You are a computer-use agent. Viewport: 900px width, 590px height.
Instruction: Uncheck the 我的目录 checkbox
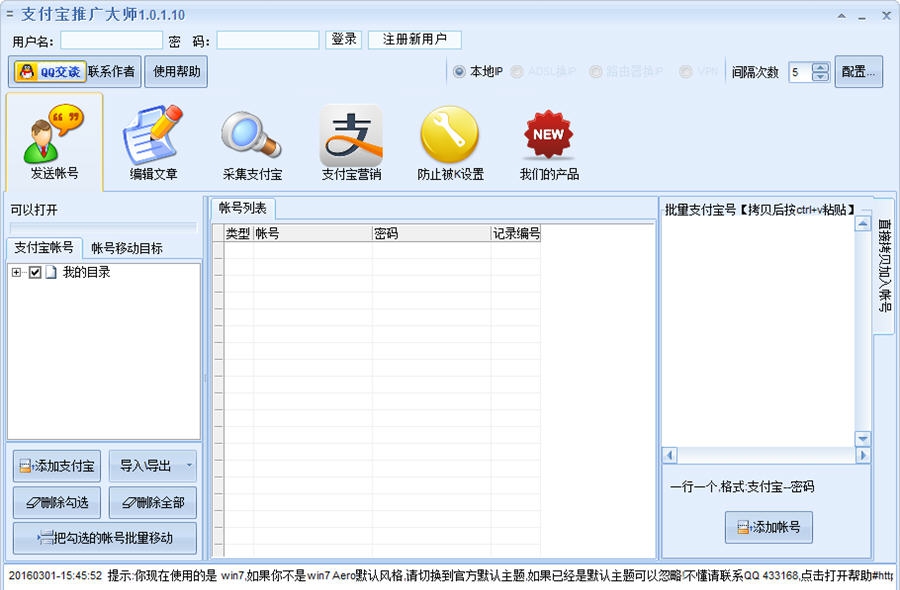tap(33, 271)
